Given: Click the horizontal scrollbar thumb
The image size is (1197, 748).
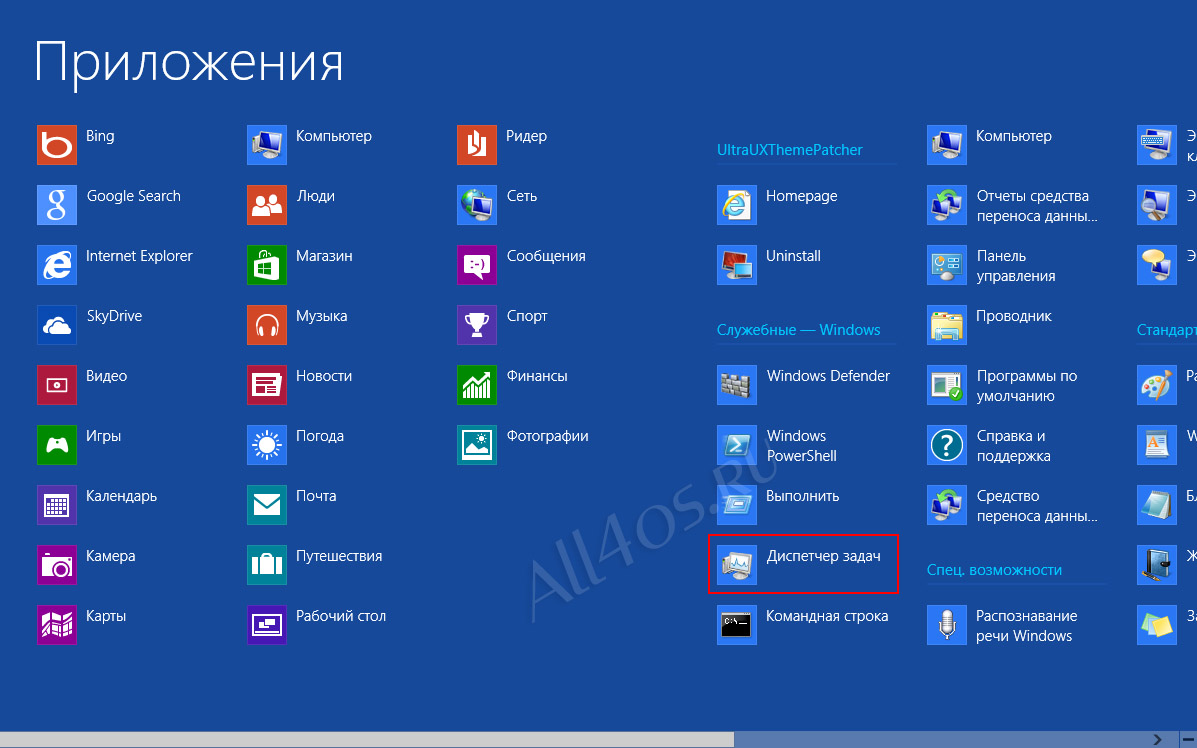Looking at the screenshot, I should click(x=366, y=740).
